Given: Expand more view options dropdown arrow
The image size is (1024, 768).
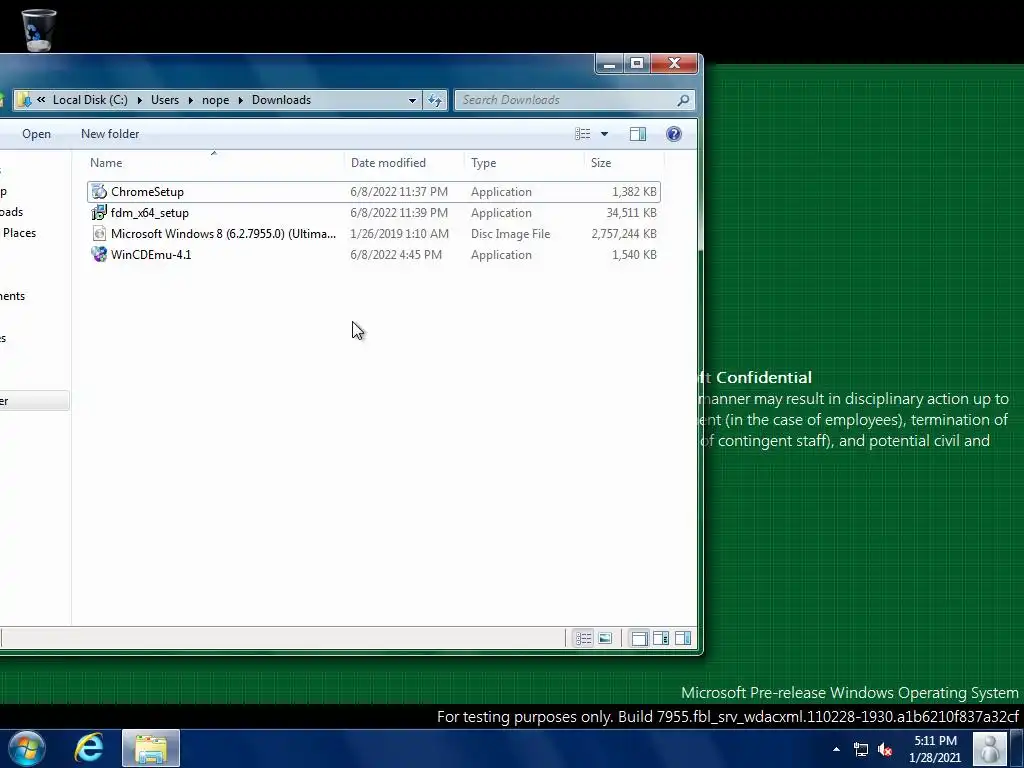Looking at the screenshot, I should click(604, 134).
